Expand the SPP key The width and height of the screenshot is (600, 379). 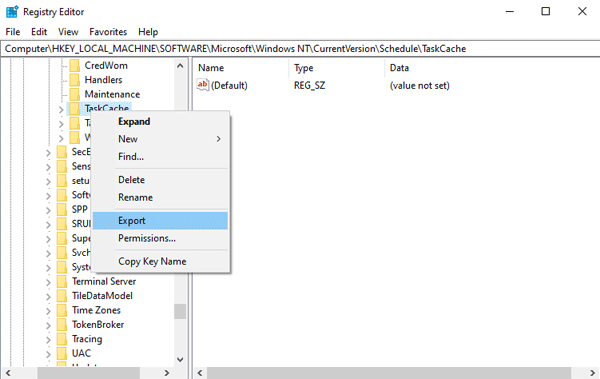coord(48,211)
